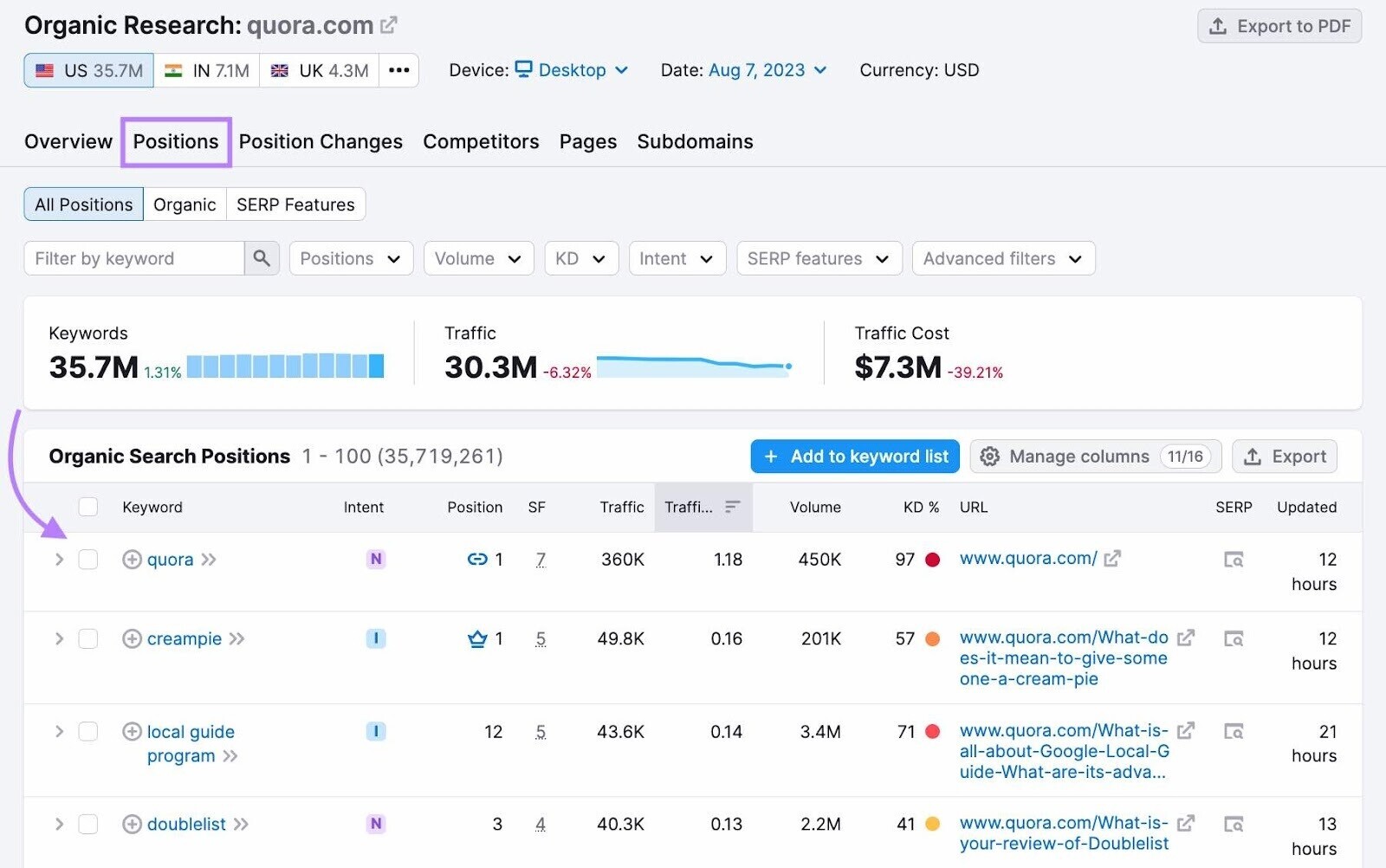Viewport: 1386px width, 868px height.
Task: Add doublelist keyword via plus icon
Action: (x=132, y=824)
